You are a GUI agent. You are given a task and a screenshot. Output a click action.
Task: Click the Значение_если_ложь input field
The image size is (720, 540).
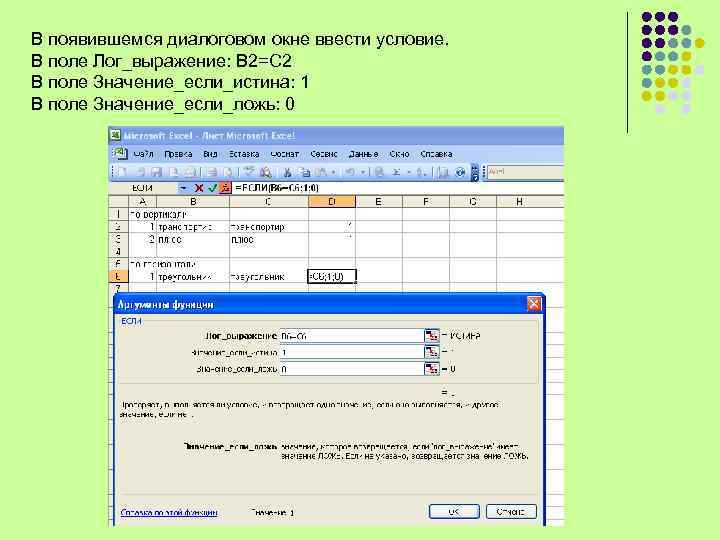[x=351, y=369]
